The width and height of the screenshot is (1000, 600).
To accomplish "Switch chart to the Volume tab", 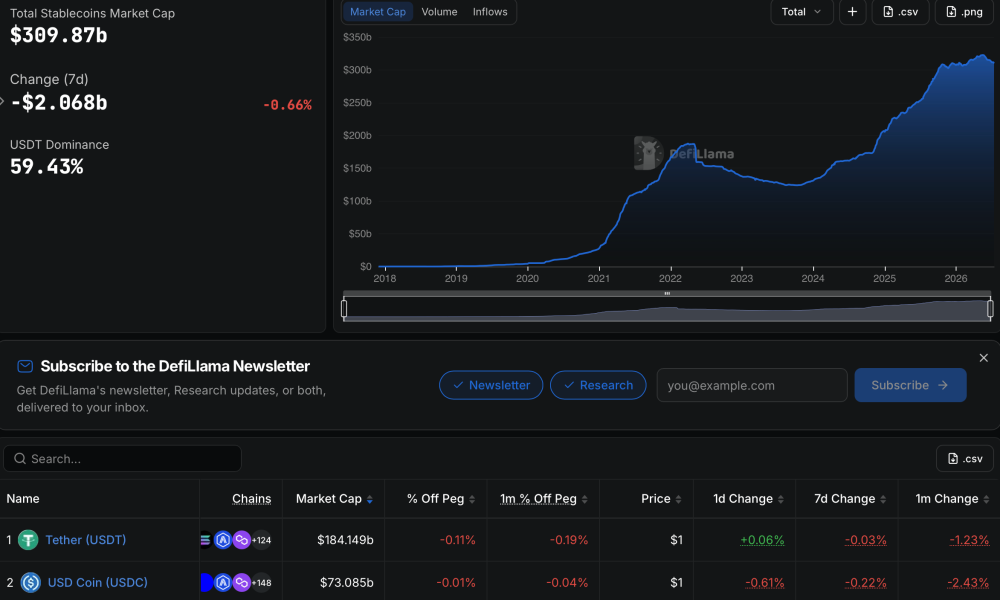I will pos(439,12).
